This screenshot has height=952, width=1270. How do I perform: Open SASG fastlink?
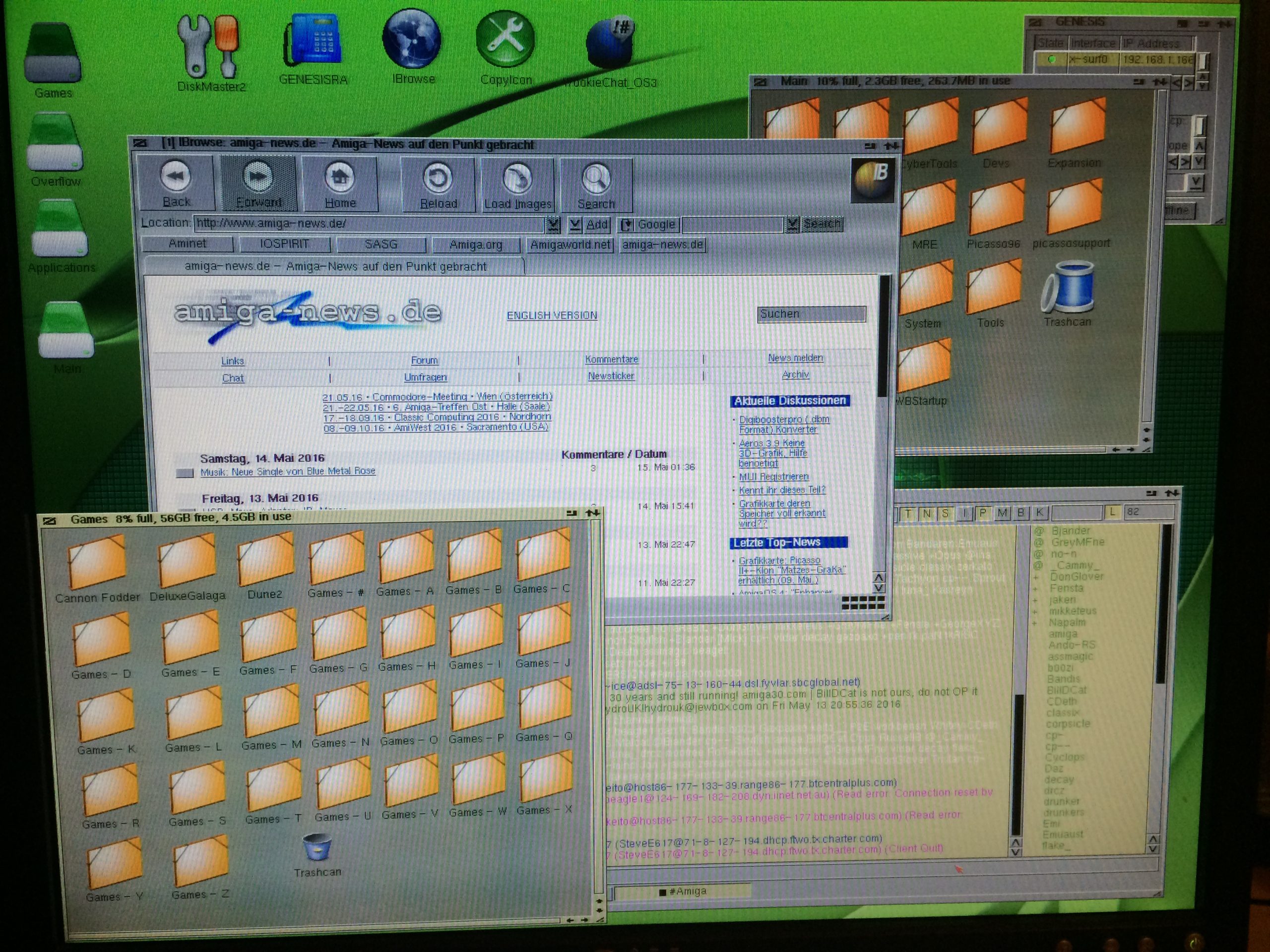381,245
